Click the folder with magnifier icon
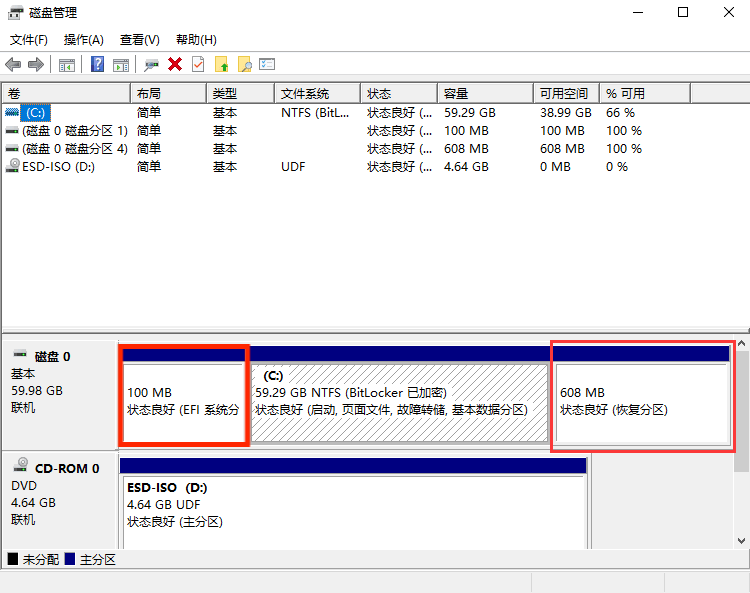Screen dimensions: 750x593 click(x=244, y=64)
